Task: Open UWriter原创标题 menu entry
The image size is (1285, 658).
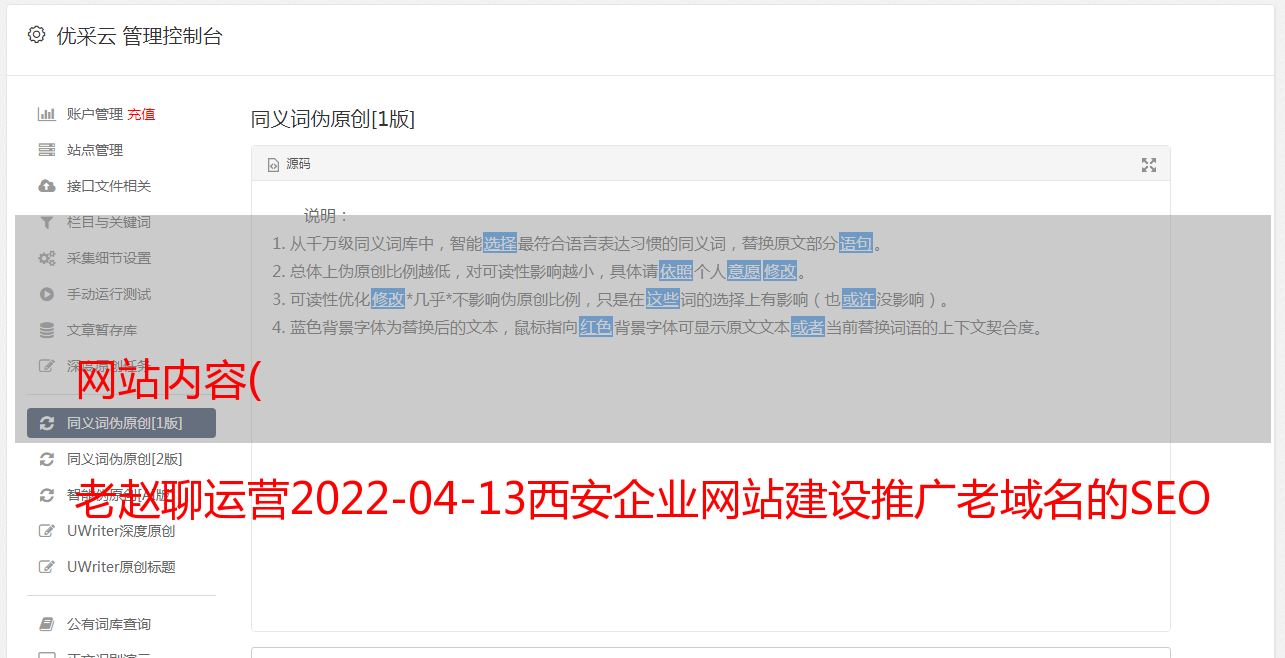Action: tap(121, 567)
